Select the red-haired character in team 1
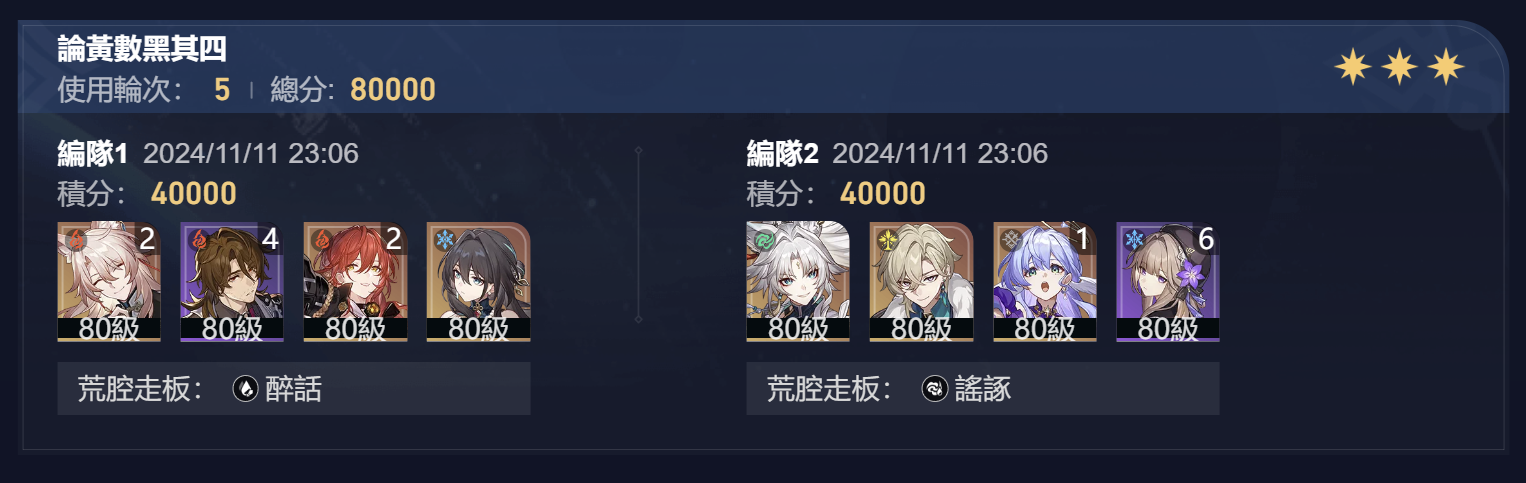This screenshot has height=483, width=1526. pos(355,281)
